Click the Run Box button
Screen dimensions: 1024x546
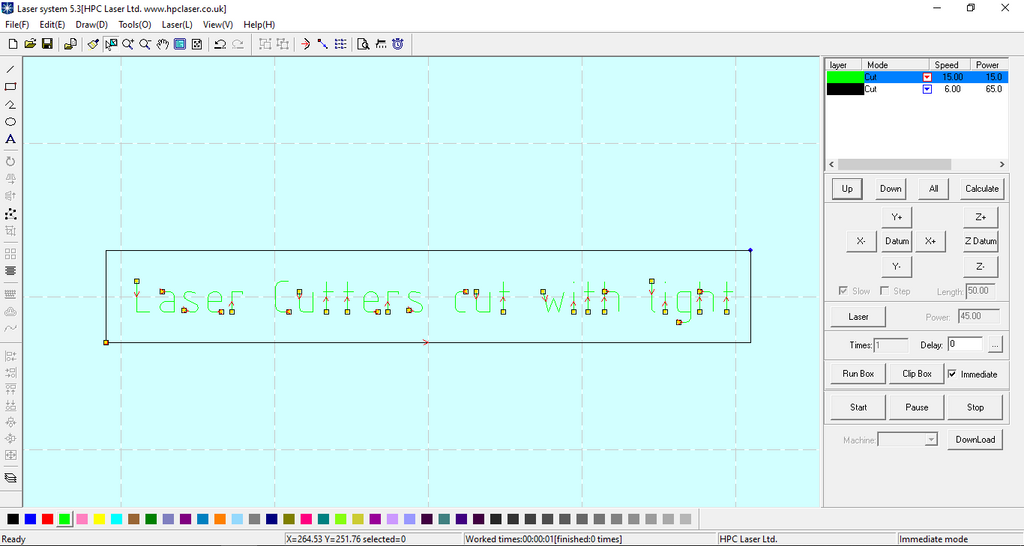click(858, 374)
